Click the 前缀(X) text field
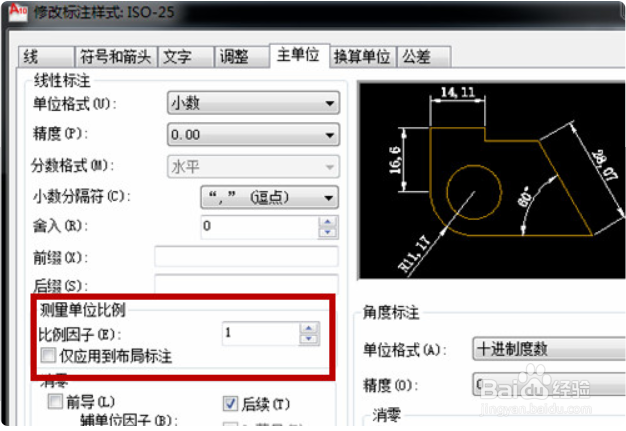626x431 pixels. click(246, 257)
